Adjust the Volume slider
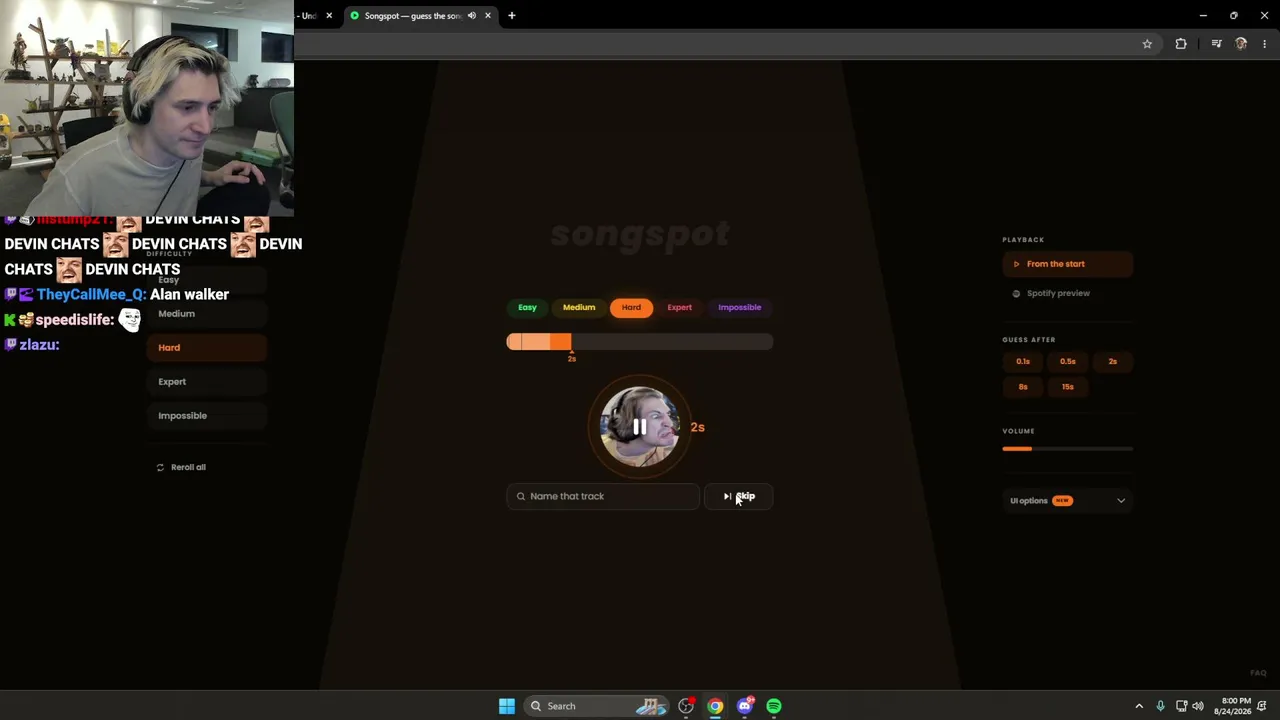This screenshot has width=1280, height=720. tap(1067, 449)
